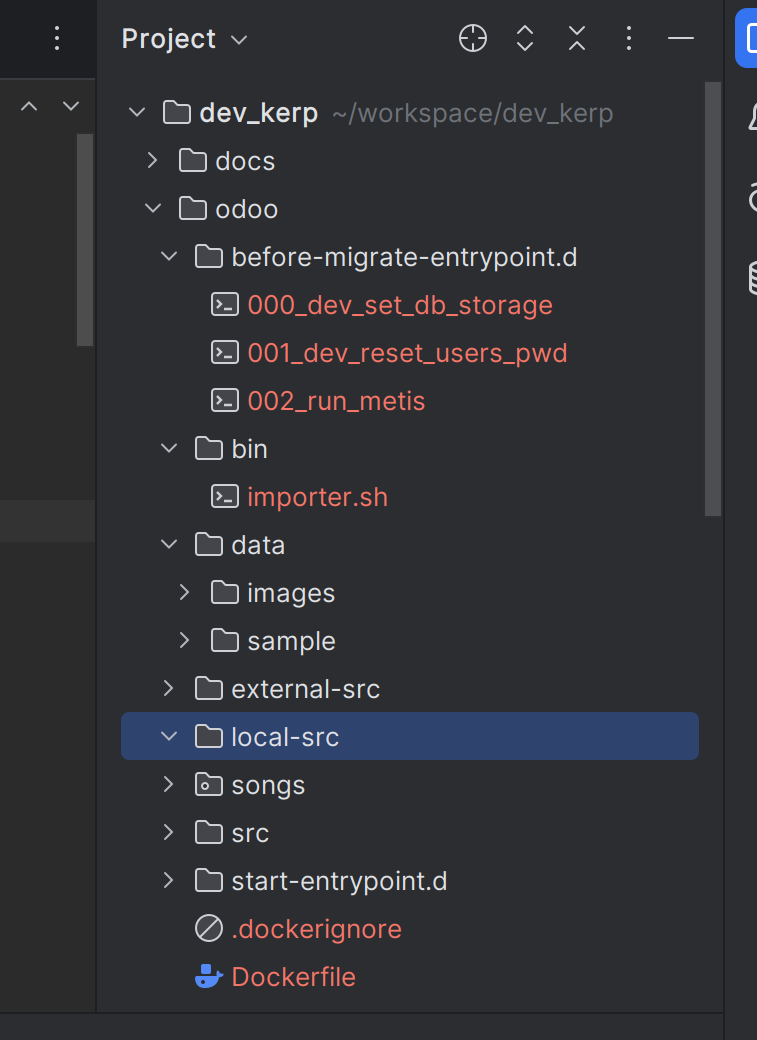Collapse the before-migrate-entrypoint.d folder chevron
Screen dimensions: 757x1040
point(169,257)
